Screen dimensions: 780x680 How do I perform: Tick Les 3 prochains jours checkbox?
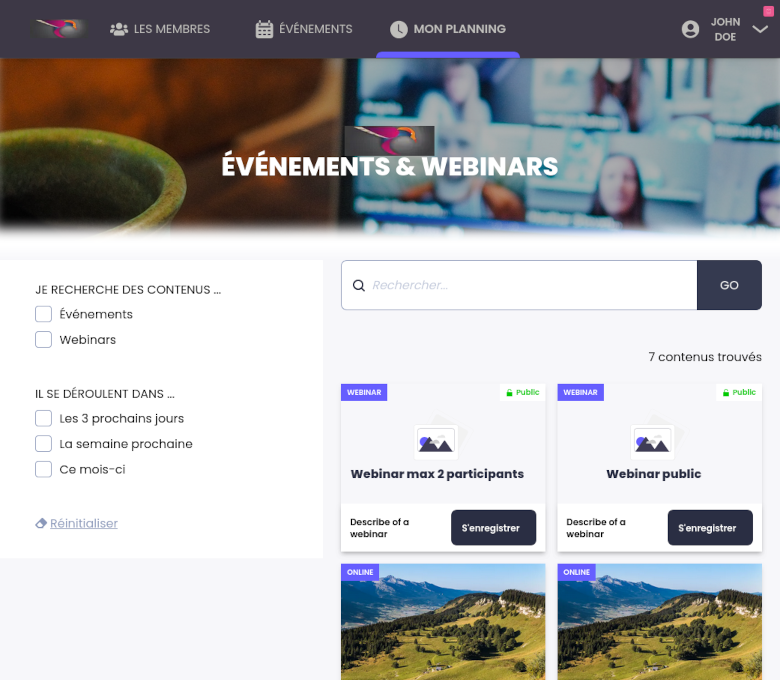tap(43, 418)
